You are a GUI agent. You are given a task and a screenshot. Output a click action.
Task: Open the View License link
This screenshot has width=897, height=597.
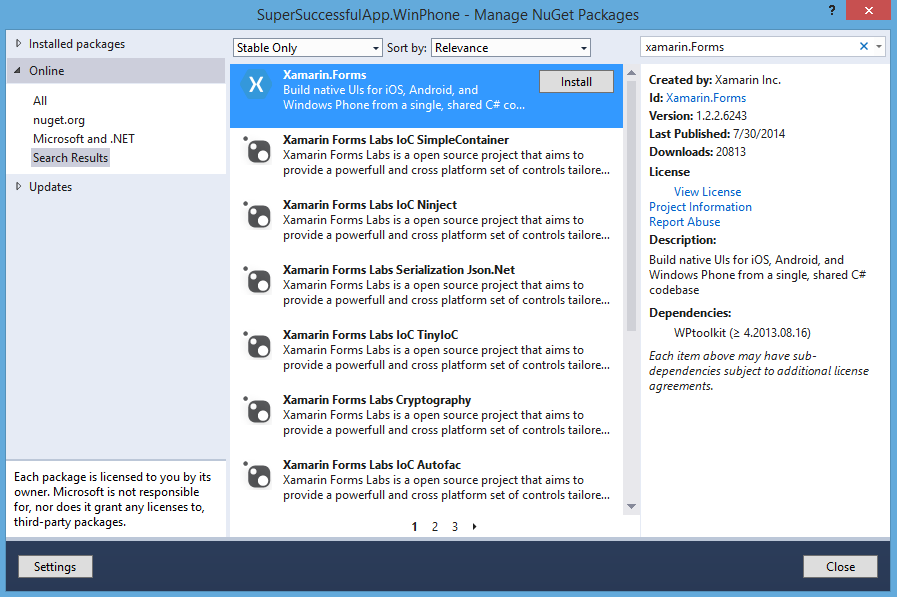(x=708, y=192)
